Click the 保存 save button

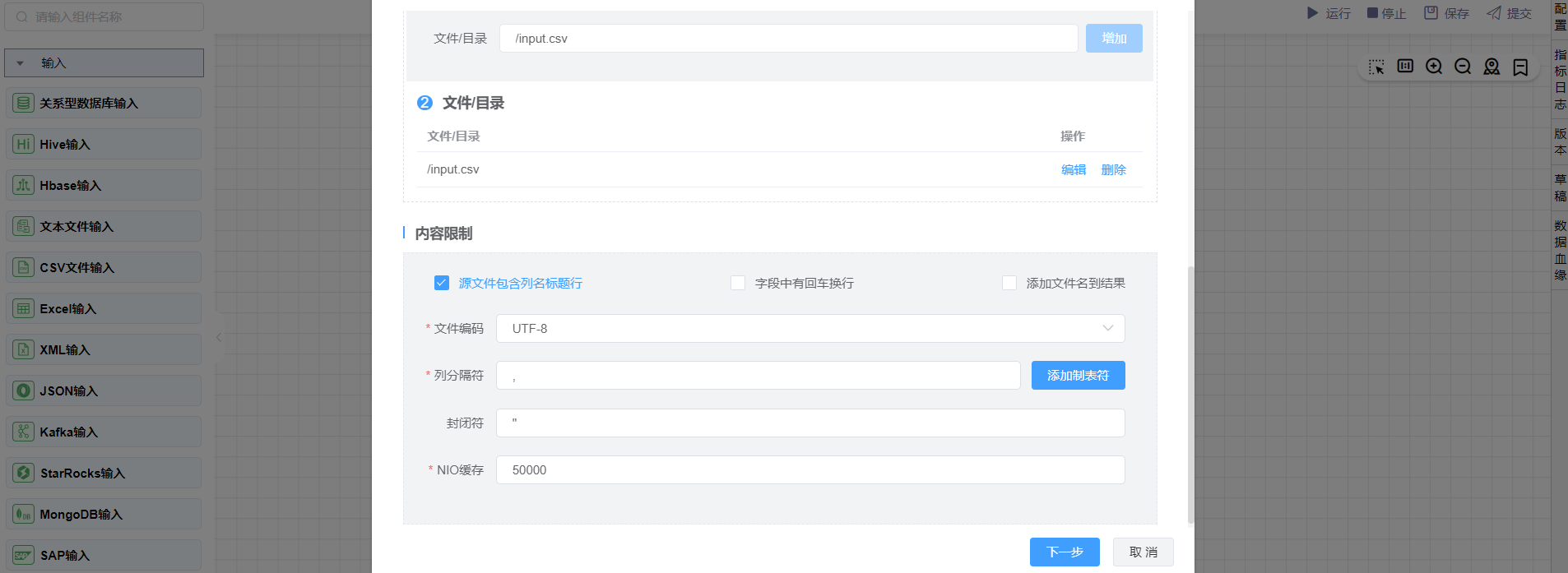pos(1447,13)
